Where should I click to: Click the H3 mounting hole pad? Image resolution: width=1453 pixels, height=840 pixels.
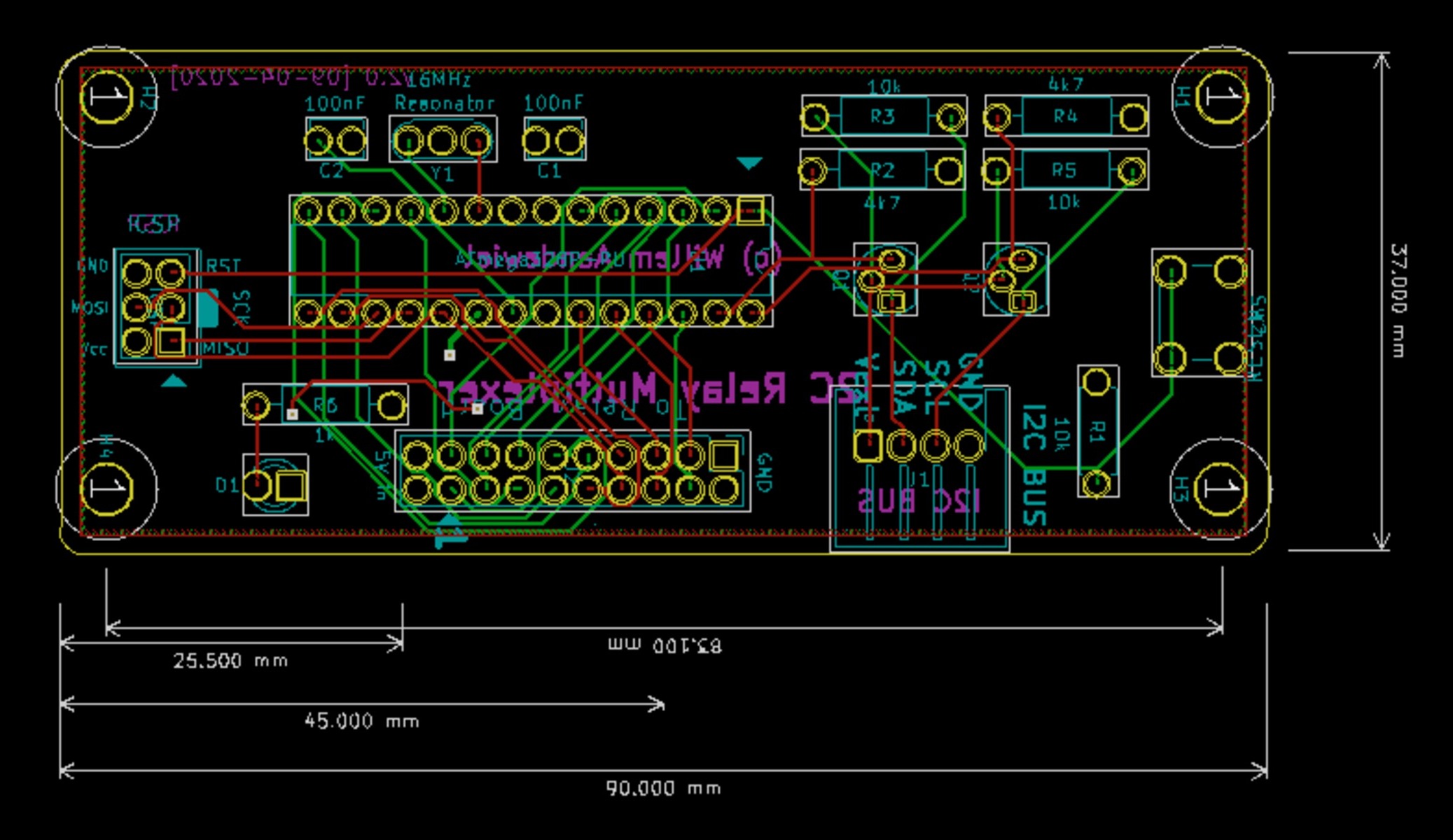pos(1221,488)
